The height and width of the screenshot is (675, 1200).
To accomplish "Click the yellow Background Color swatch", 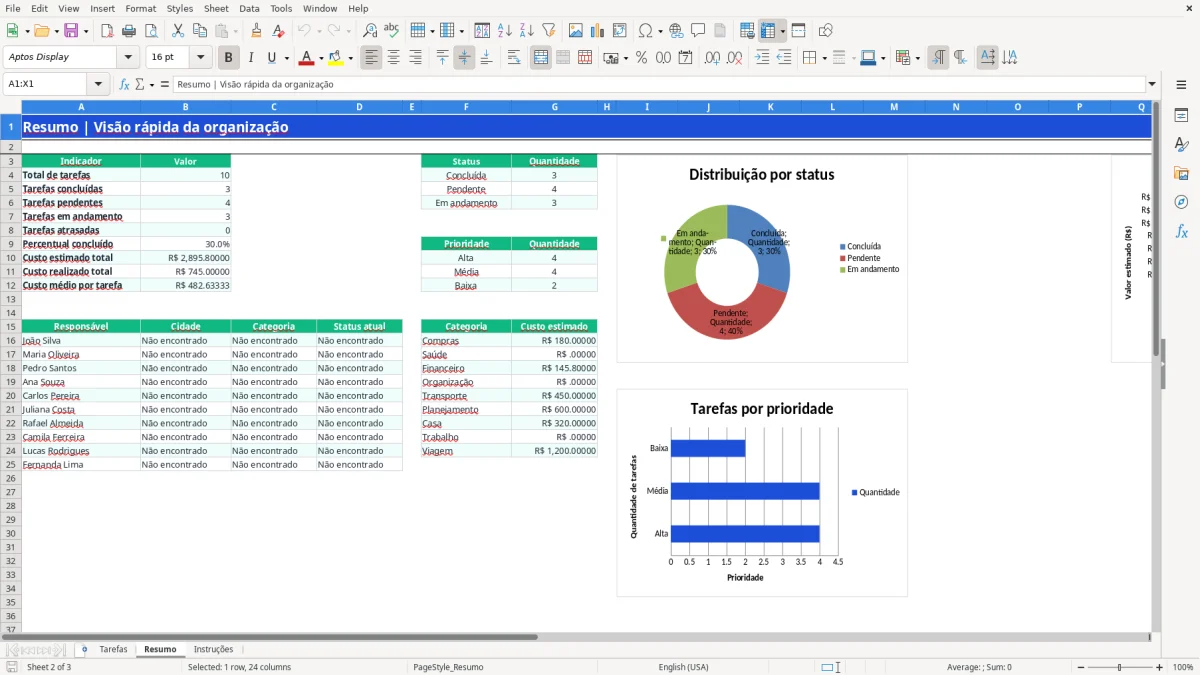I will click(x=336, y=58).
